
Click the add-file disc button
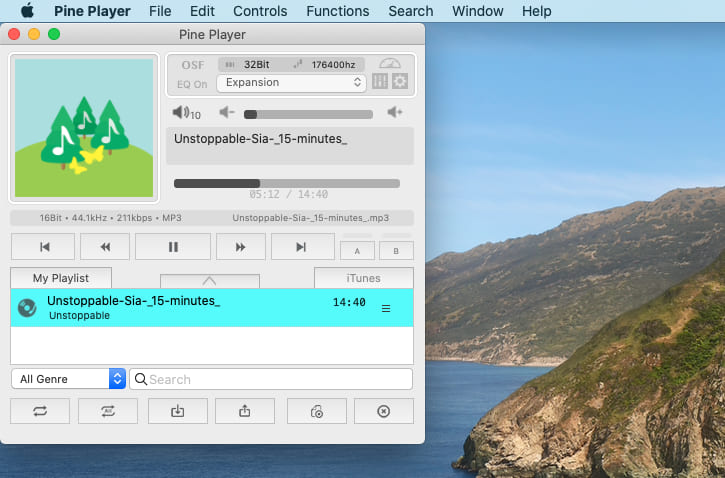tap(317, 411)
